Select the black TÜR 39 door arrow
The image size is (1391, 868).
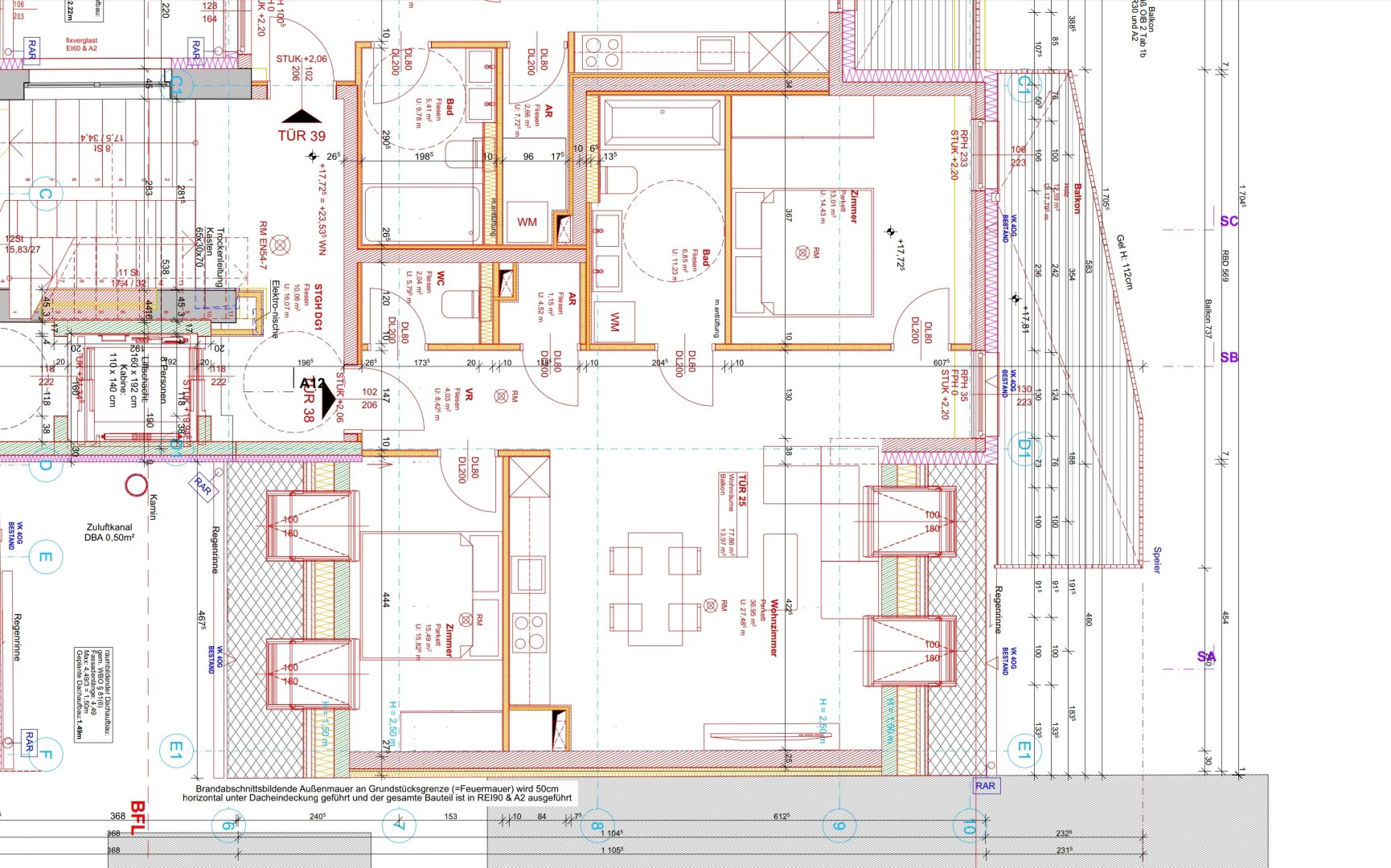(x=302, y=117)
